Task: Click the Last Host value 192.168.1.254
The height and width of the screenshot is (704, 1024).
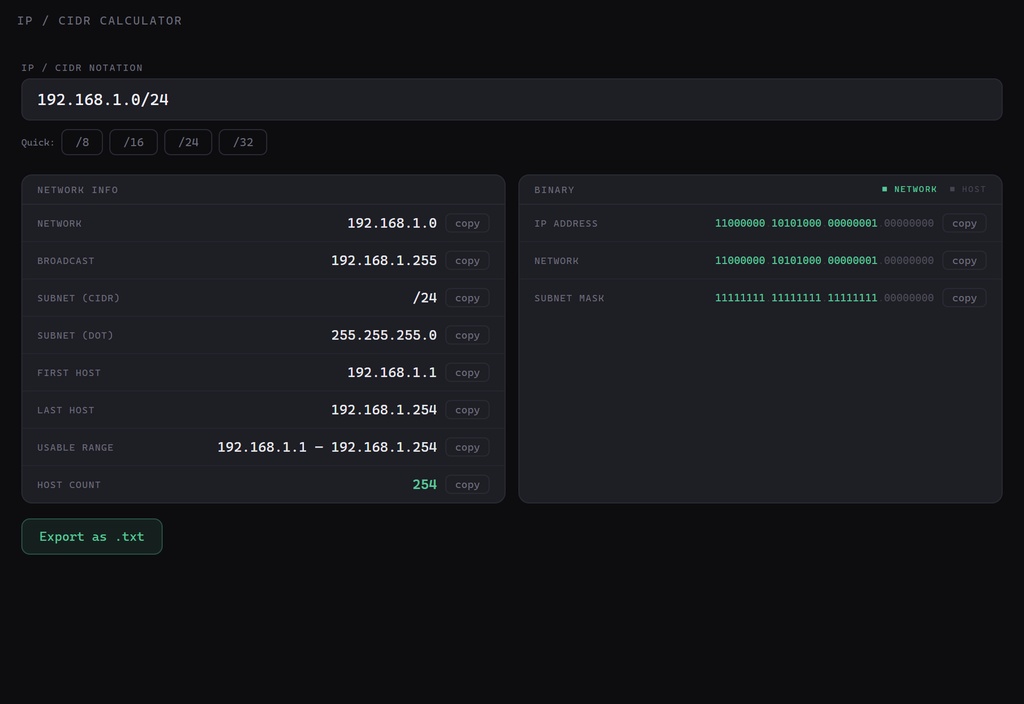Action: coord(384,409)
